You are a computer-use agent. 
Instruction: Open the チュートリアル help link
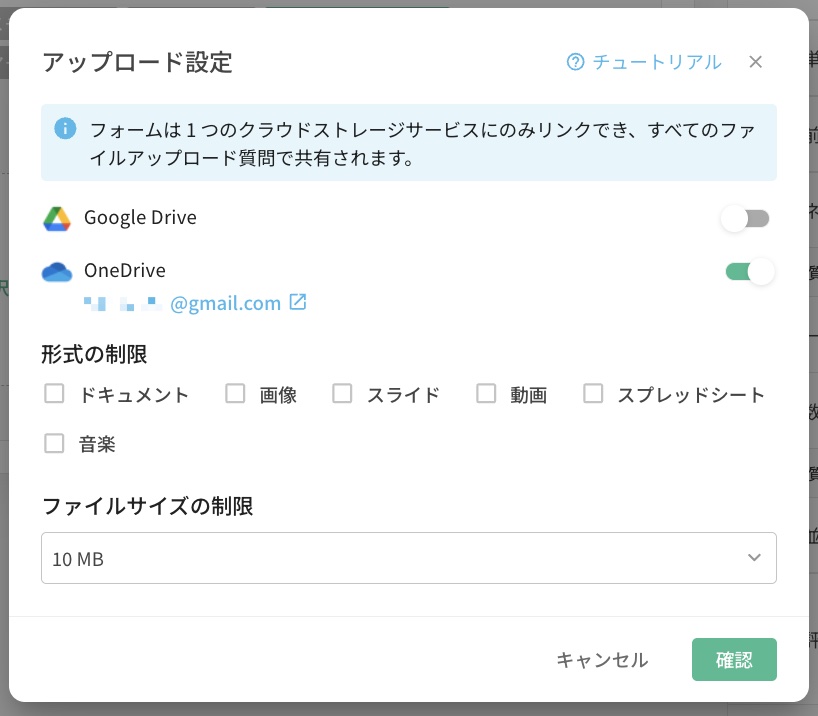point(644,62)
